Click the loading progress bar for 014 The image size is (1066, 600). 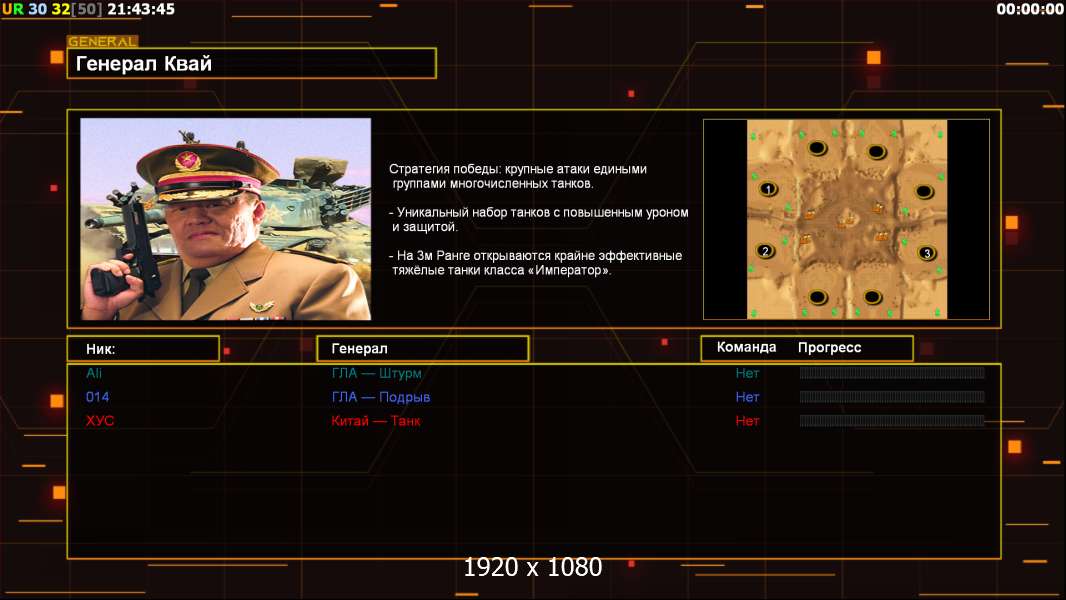(x=892, y=396)
